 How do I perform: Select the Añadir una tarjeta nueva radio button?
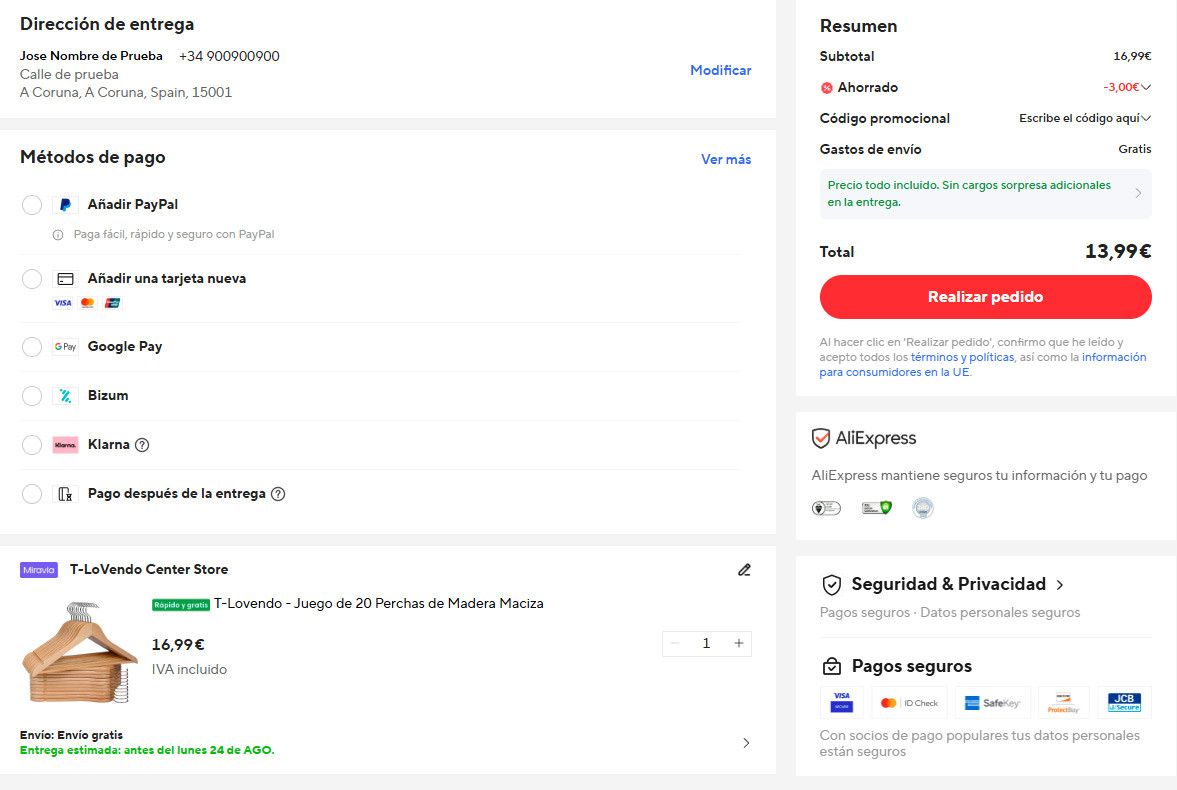[x=32, y=279]
